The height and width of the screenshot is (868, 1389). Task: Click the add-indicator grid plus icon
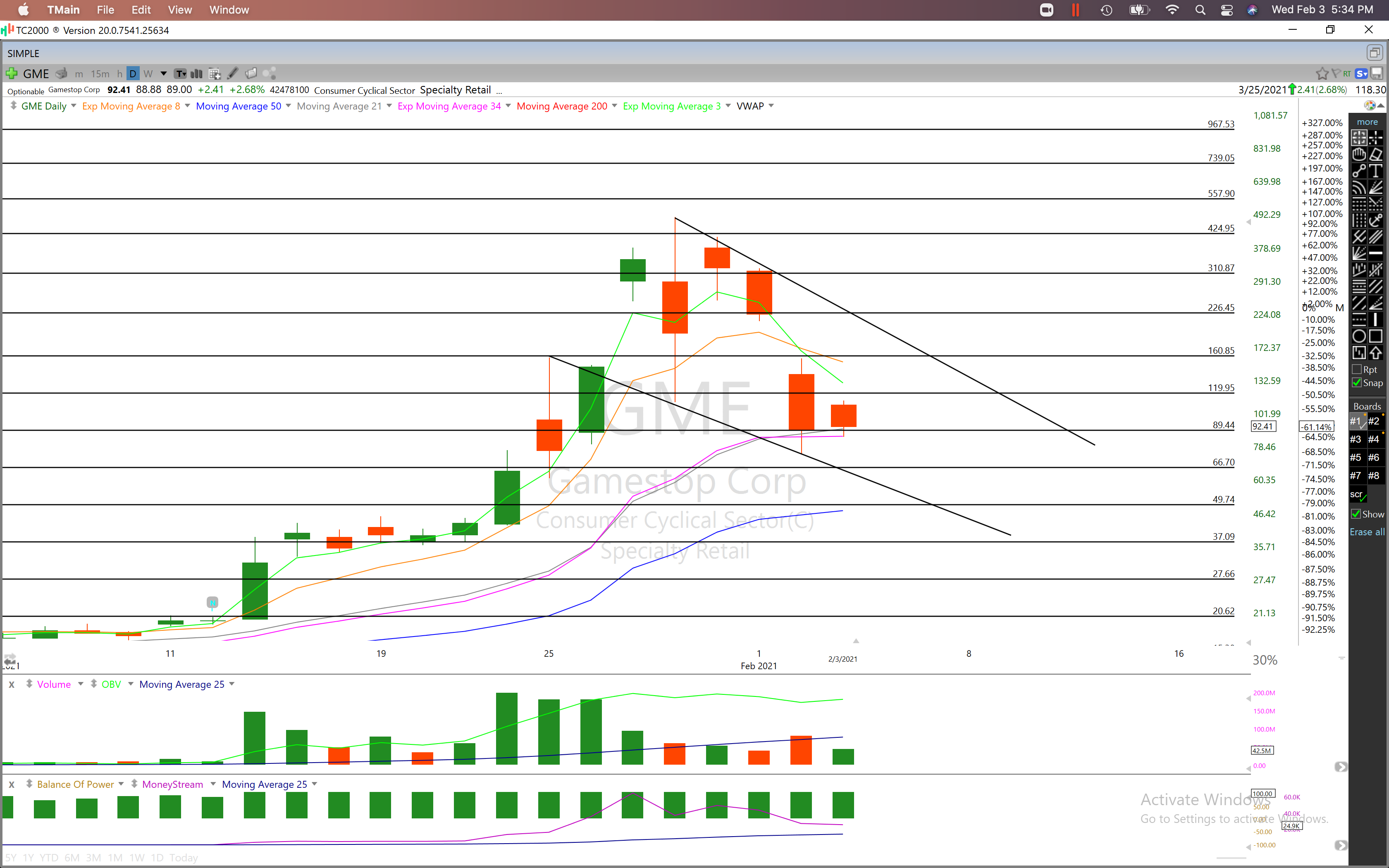click(x=215, y=74)
